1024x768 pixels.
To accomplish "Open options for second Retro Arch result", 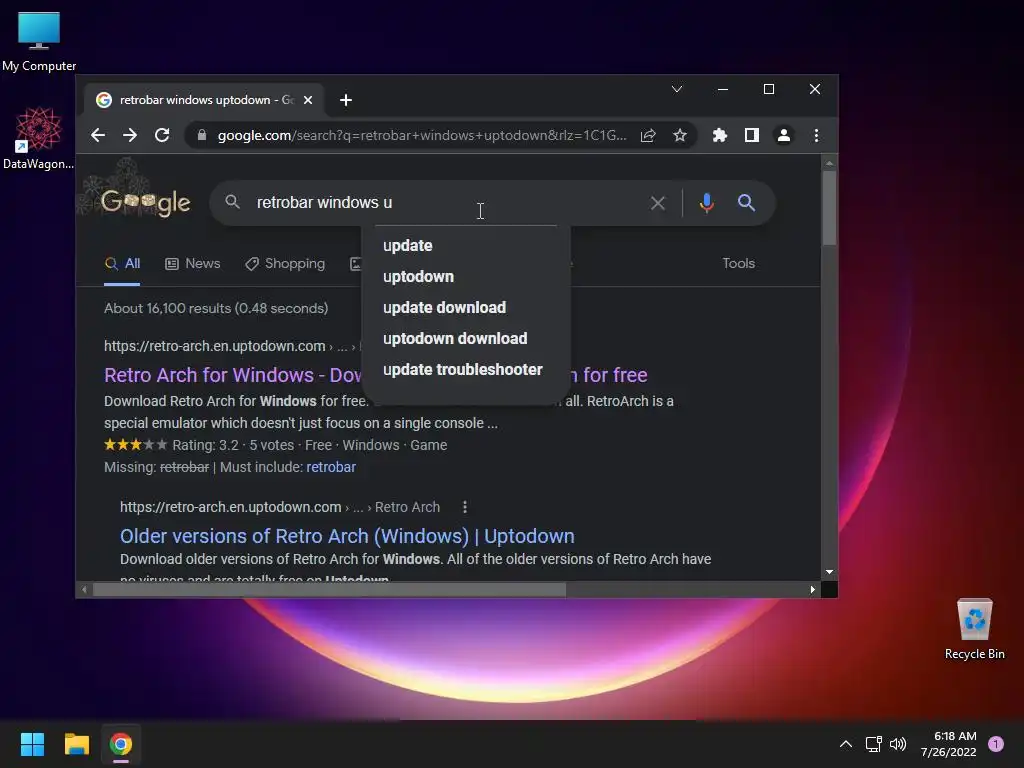I will pyautogui.click(x=465, y=507).
